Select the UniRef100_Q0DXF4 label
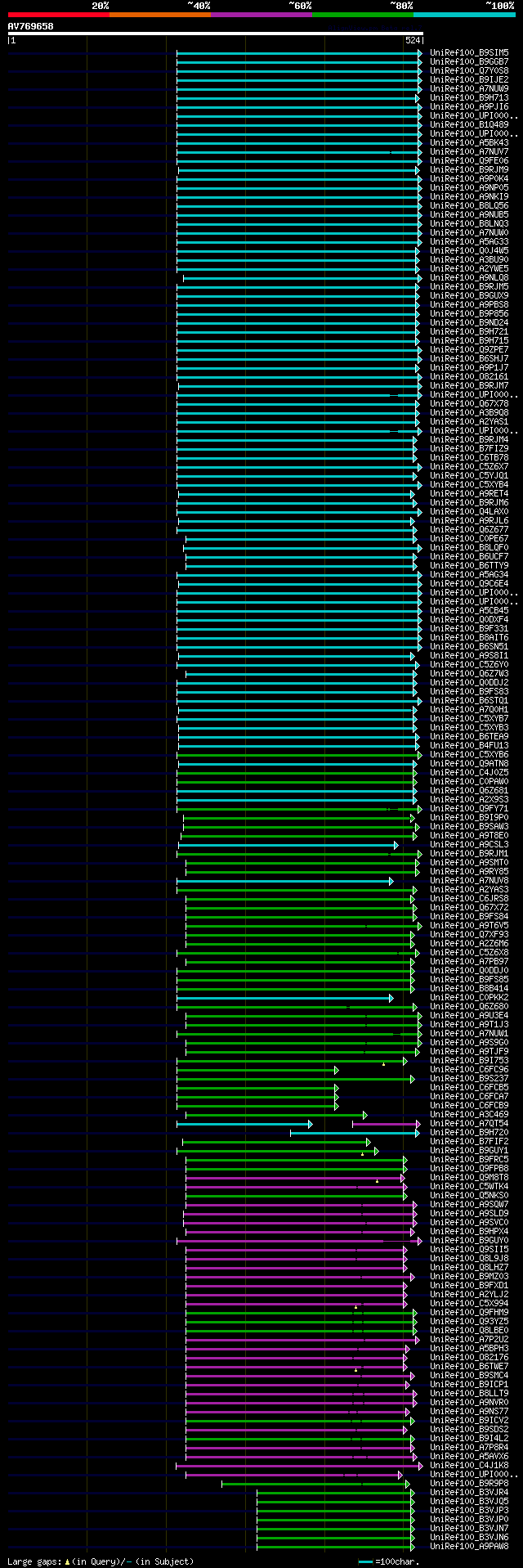The width and height of the screenshot is (523, 1568). click(469, 619)
